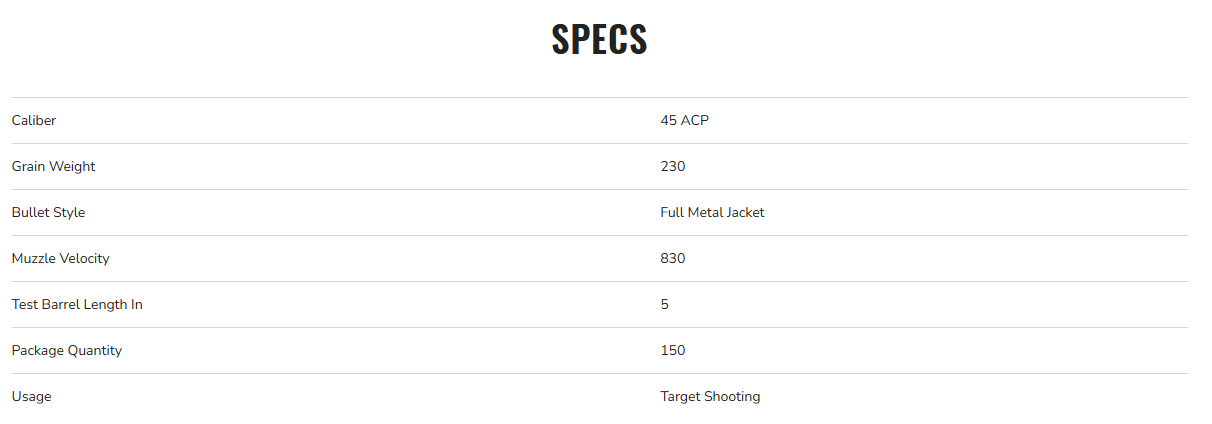
Task: Select the 230 grain weight value
Action: (672, 167)
